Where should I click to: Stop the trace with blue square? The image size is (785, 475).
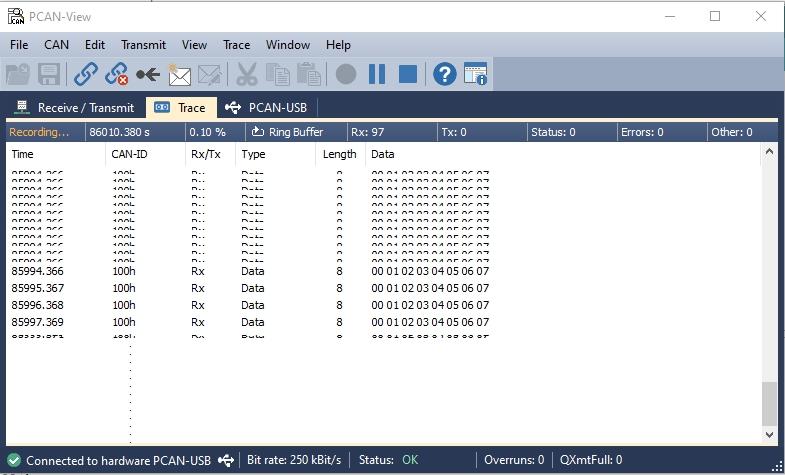click(x=408, y=75)
